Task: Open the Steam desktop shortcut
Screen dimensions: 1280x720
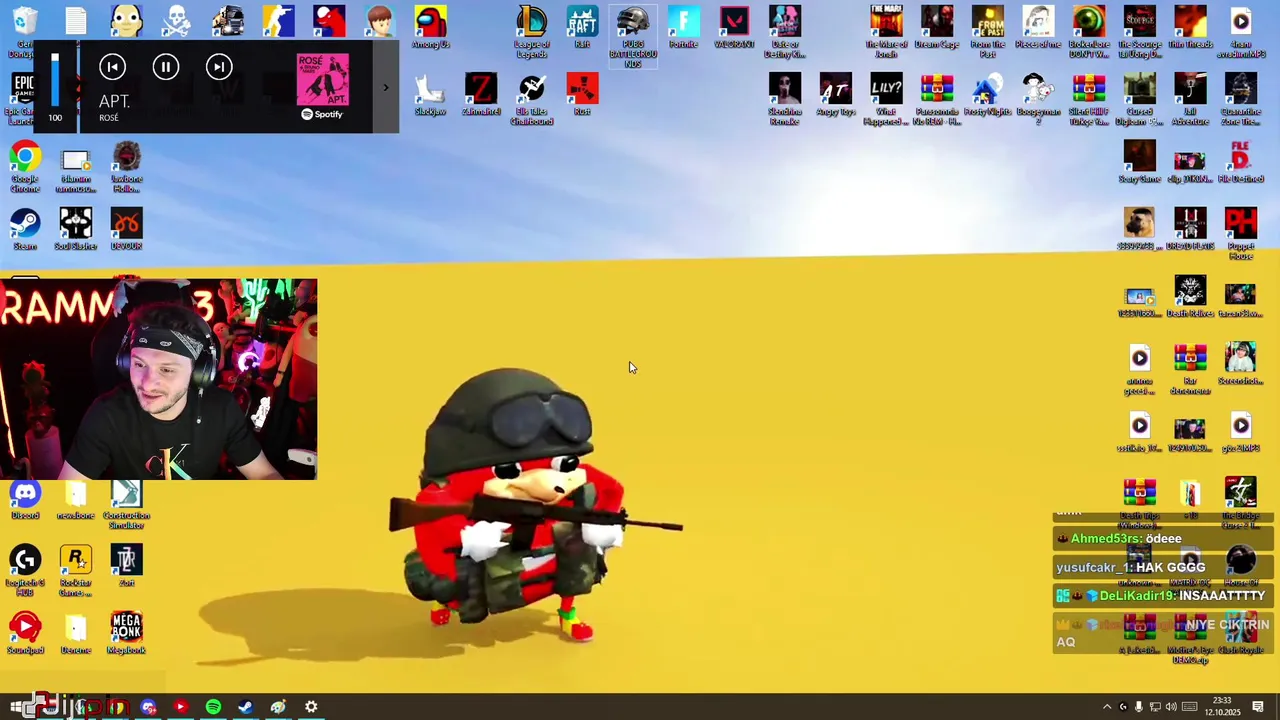Action: pos(25,229)
